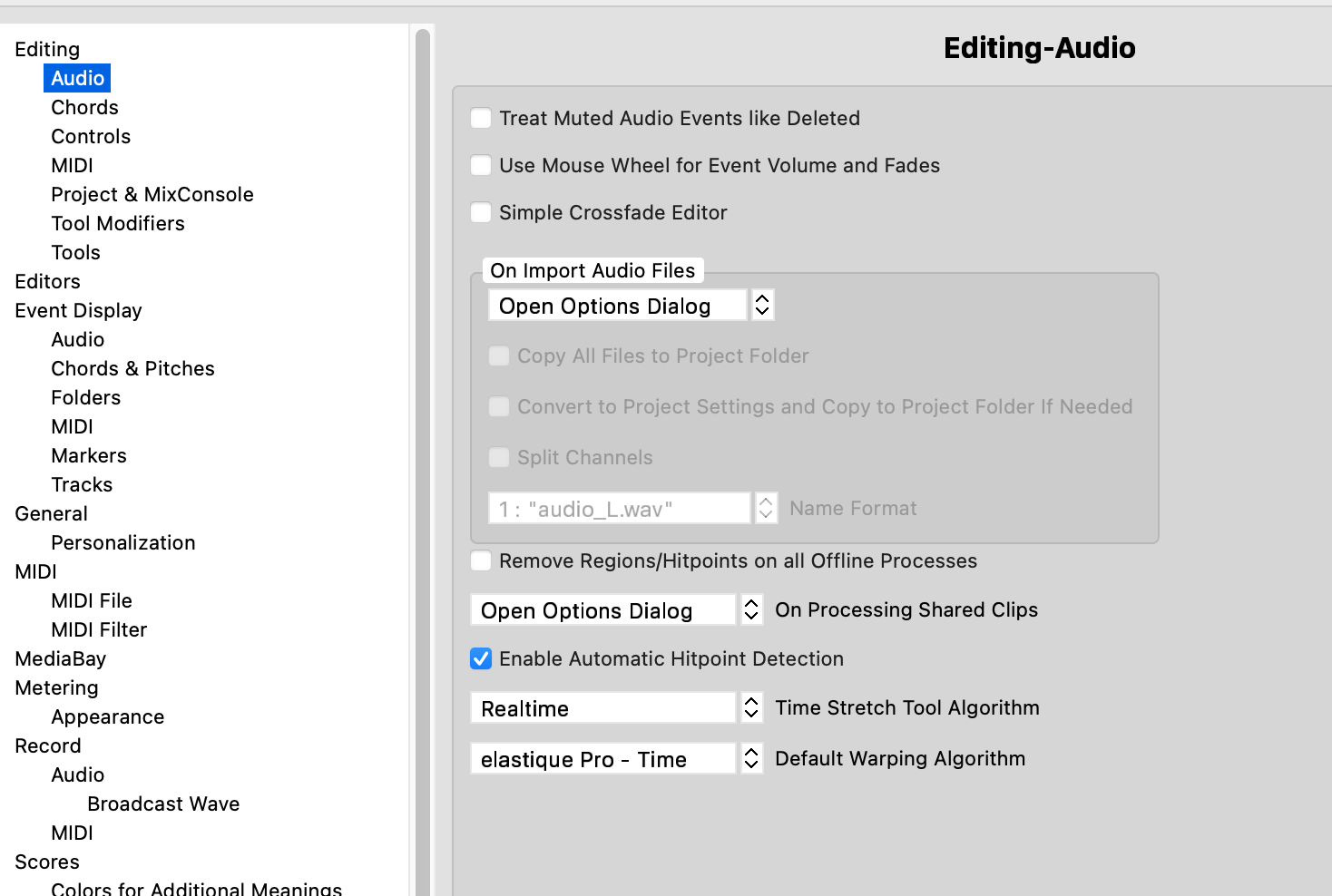Screen dimensions: 1332x896
Task: Toggle Simple Crossfade Editor checkbox
Action: 481,213
